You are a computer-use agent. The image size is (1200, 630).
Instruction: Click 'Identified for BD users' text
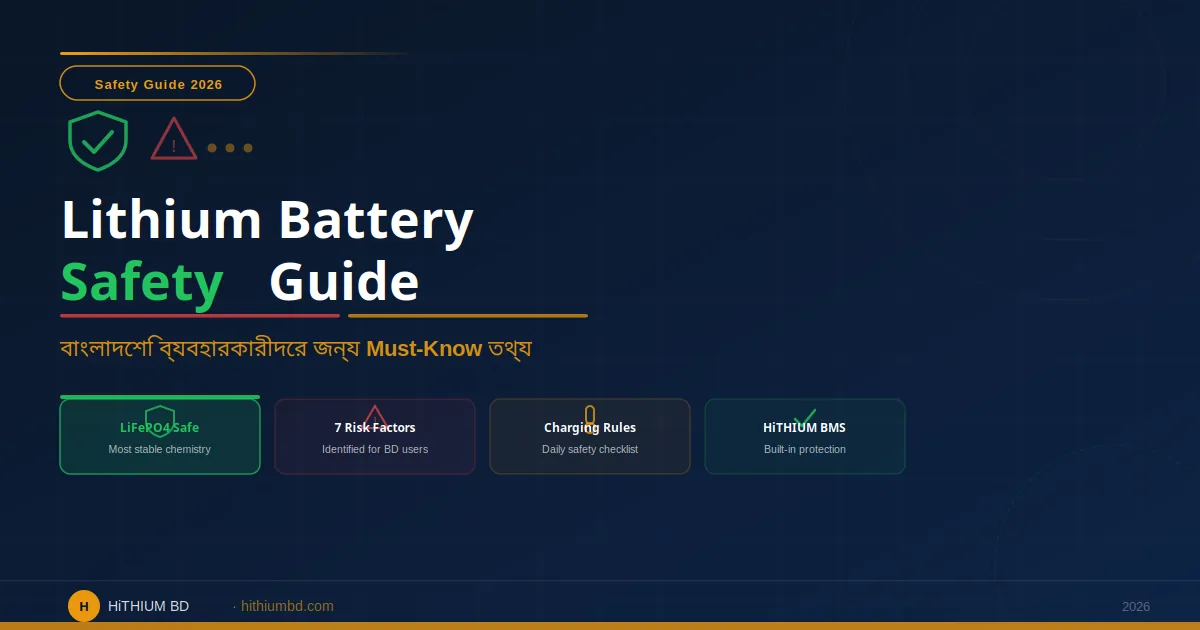click(375, 450)
